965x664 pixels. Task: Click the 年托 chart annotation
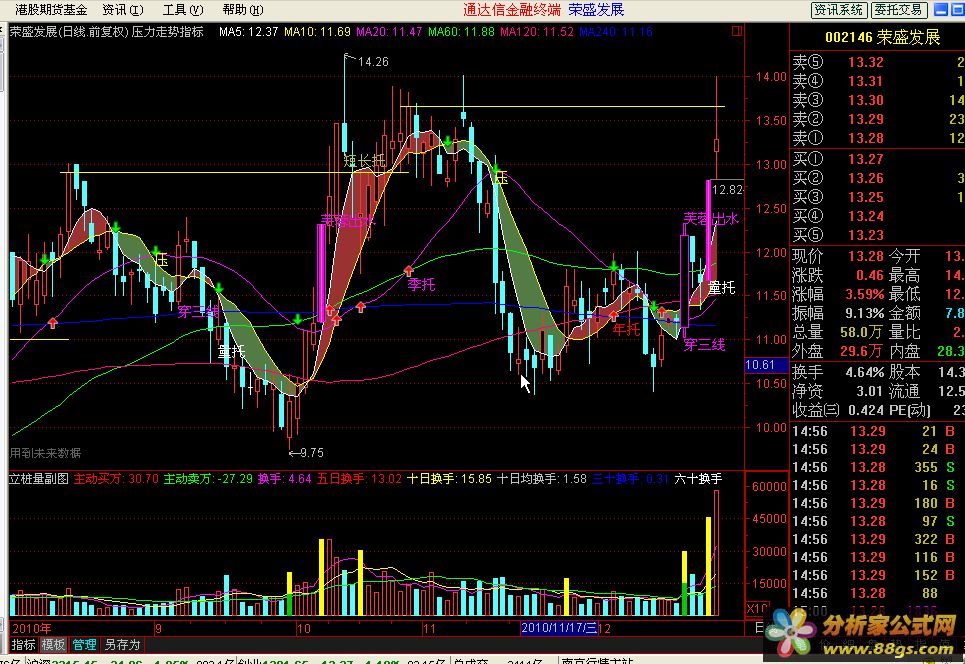point(627,329)
